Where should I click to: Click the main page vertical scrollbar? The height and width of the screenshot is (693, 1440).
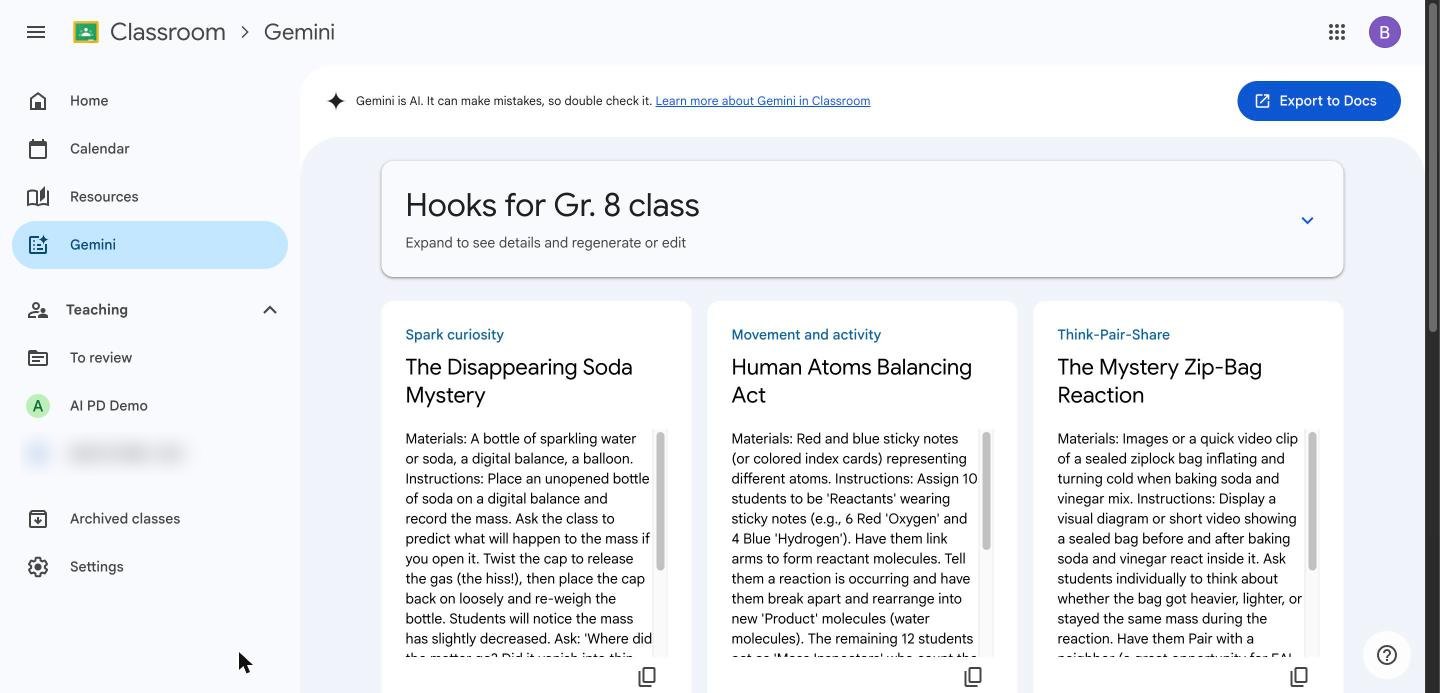(x=1433, y=170)
